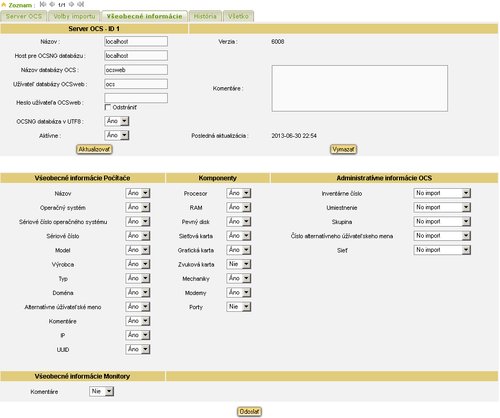The image size is (500, 418).
Task: Open the História tab
Action: (x=205, y=16)
